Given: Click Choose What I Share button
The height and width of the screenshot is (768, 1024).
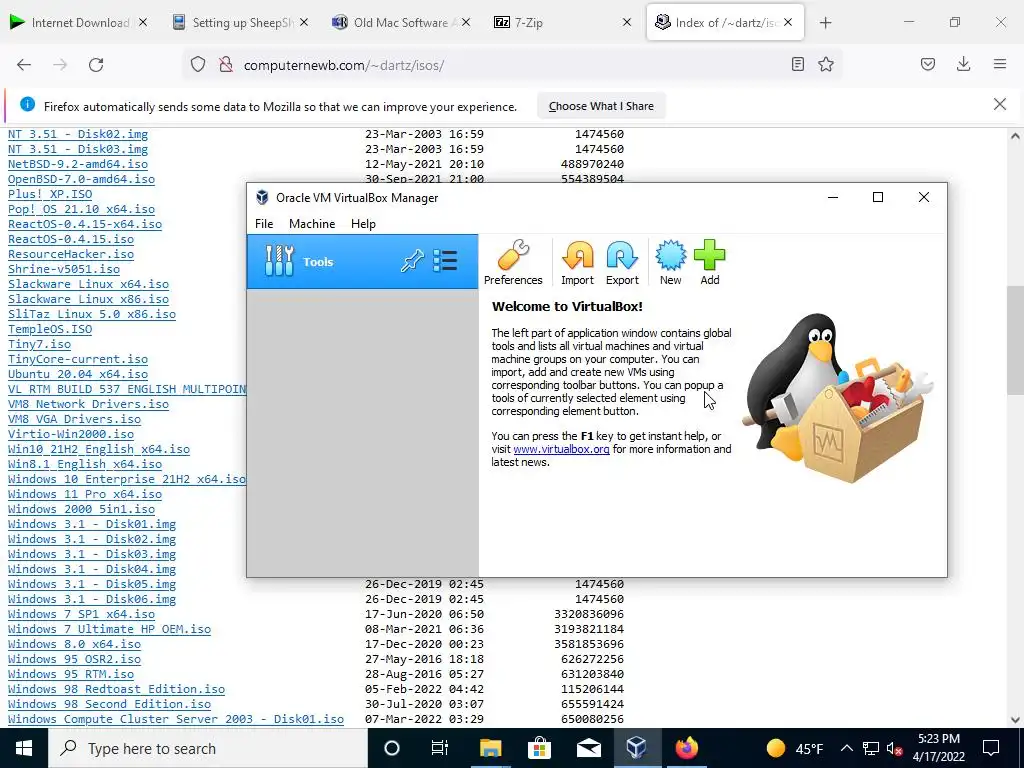Looking at the screenshot, I should point(601,106).
